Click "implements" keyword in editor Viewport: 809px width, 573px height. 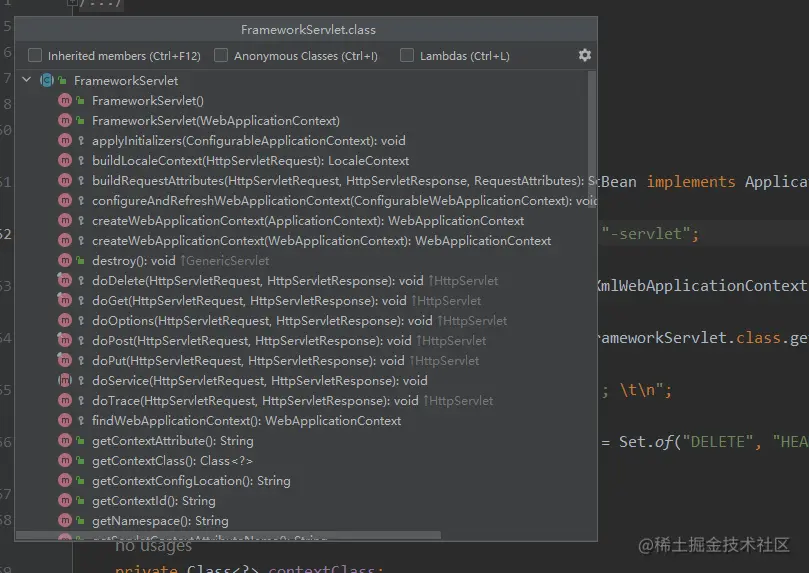click(x=691, y=182)
